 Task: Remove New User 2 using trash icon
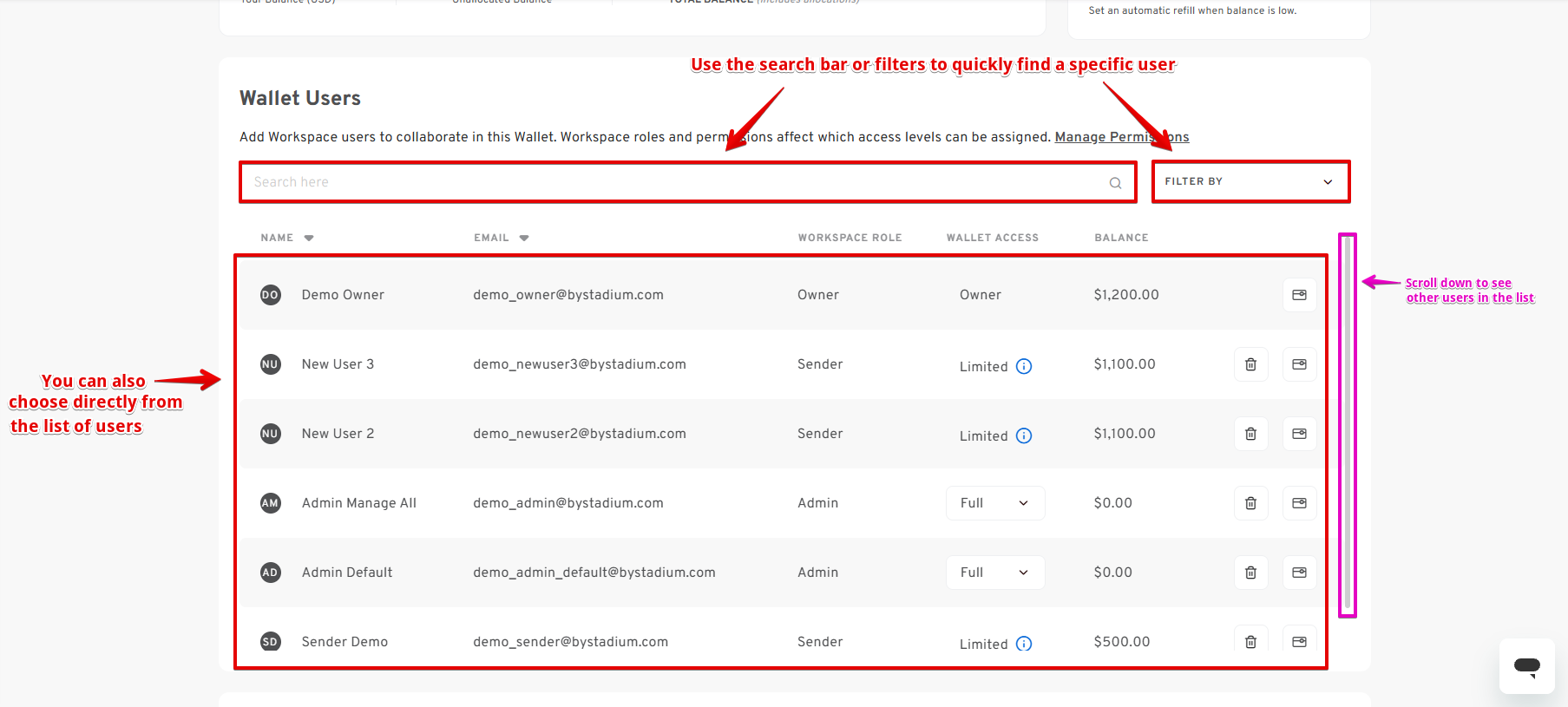coord(1250,434)
